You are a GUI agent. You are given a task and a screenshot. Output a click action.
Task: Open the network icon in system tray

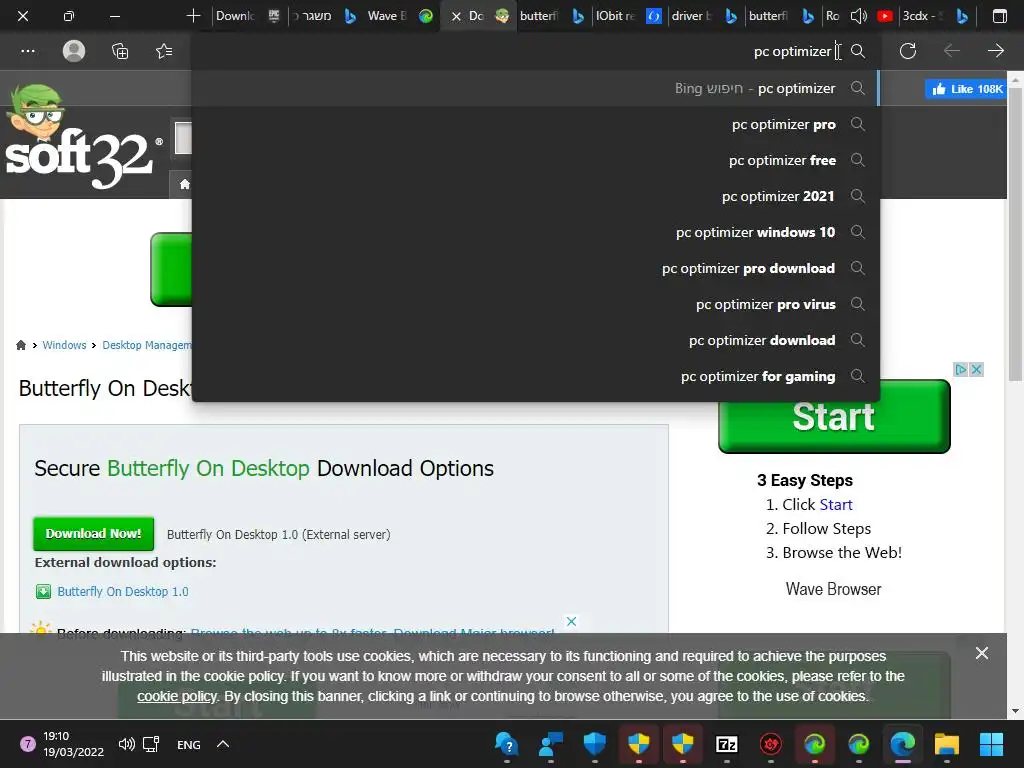pos(152,744)
